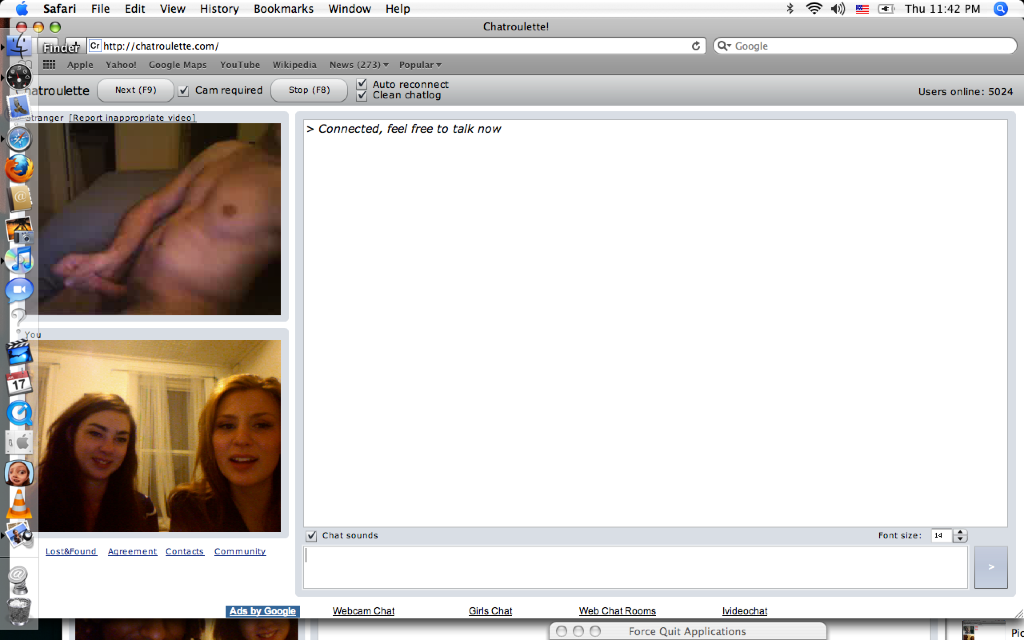Click the Font size value field
The height and width of the screenshot is (640, 1024).
pyautogui.click(x=942, y=536)
